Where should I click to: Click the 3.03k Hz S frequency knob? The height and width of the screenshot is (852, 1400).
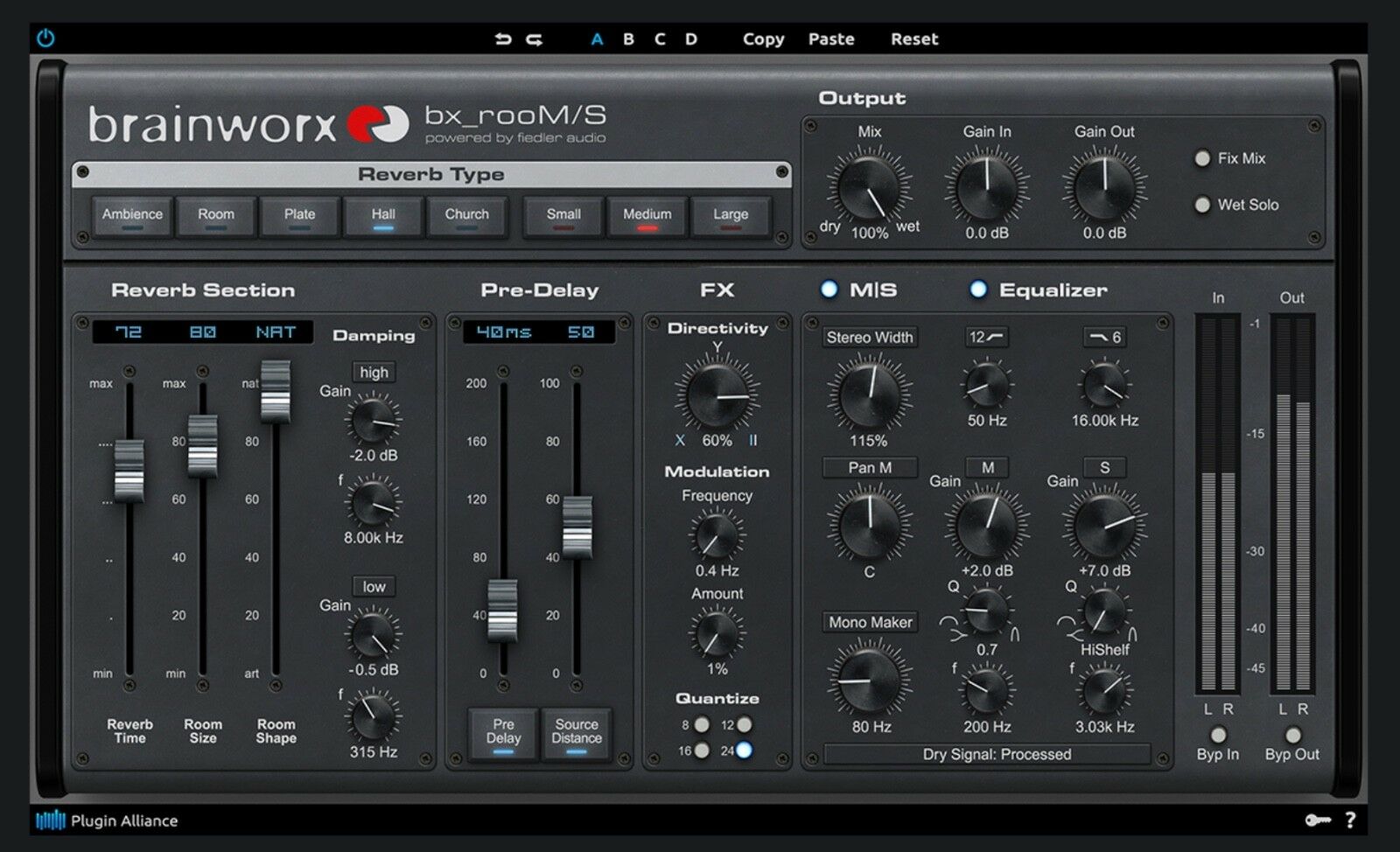(x=1104, y=690)
